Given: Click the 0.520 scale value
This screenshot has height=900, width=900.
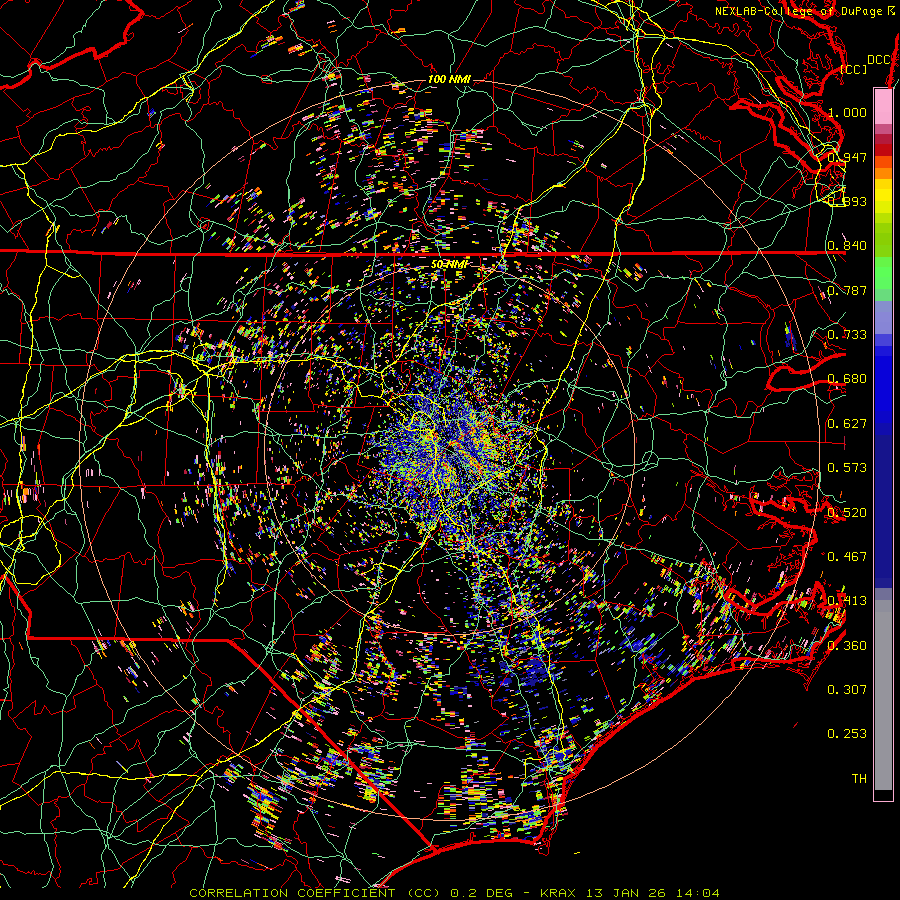Looking at the screenshot, I should coord(847,512).
